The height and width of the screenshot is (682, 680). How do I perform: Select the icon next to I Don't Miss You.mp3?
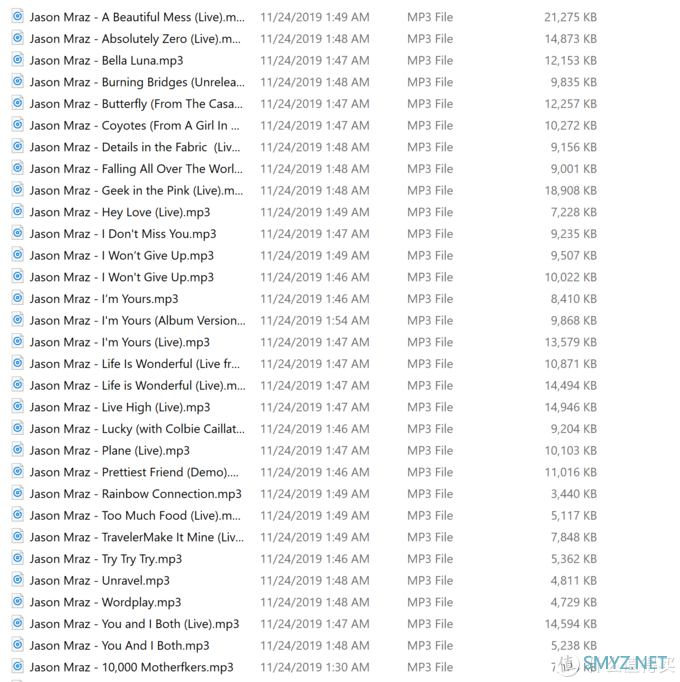pos(17,233)
